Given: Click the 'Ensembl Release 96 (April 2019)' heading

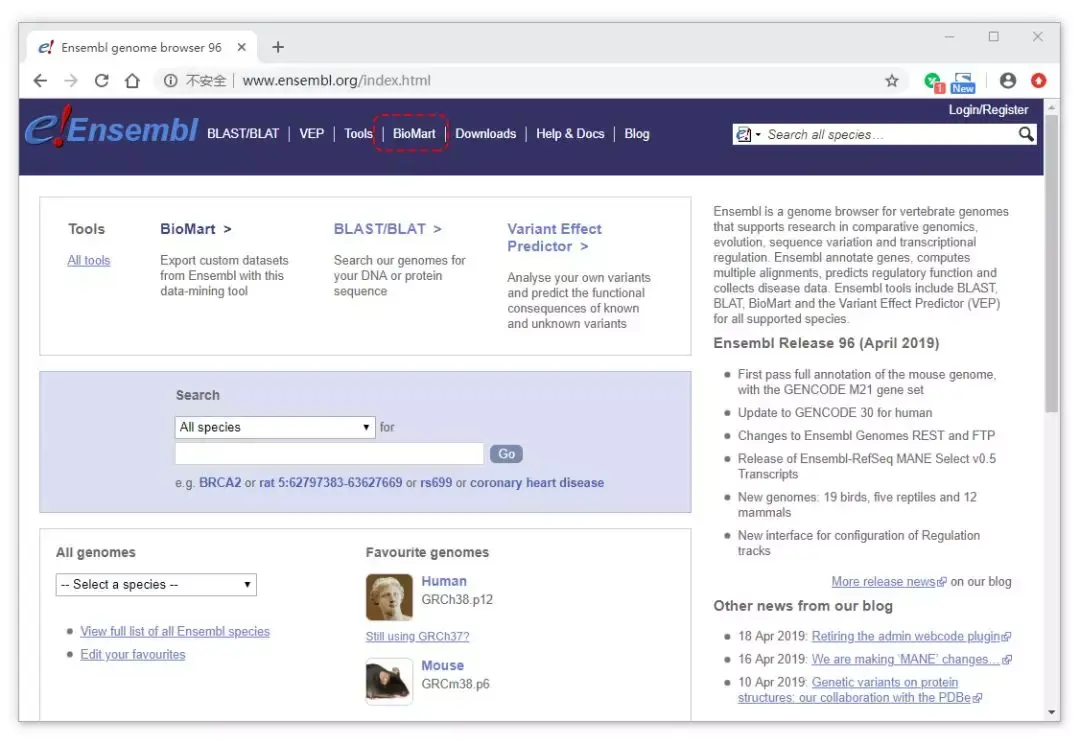Looking at the screenshot, I should point(826,343).
